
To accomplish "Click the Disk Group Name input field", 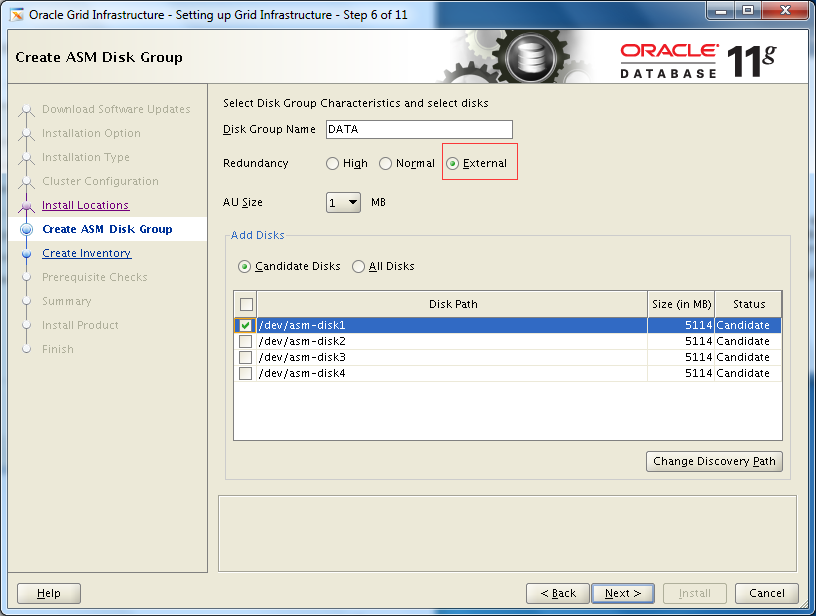I will 419,130.
